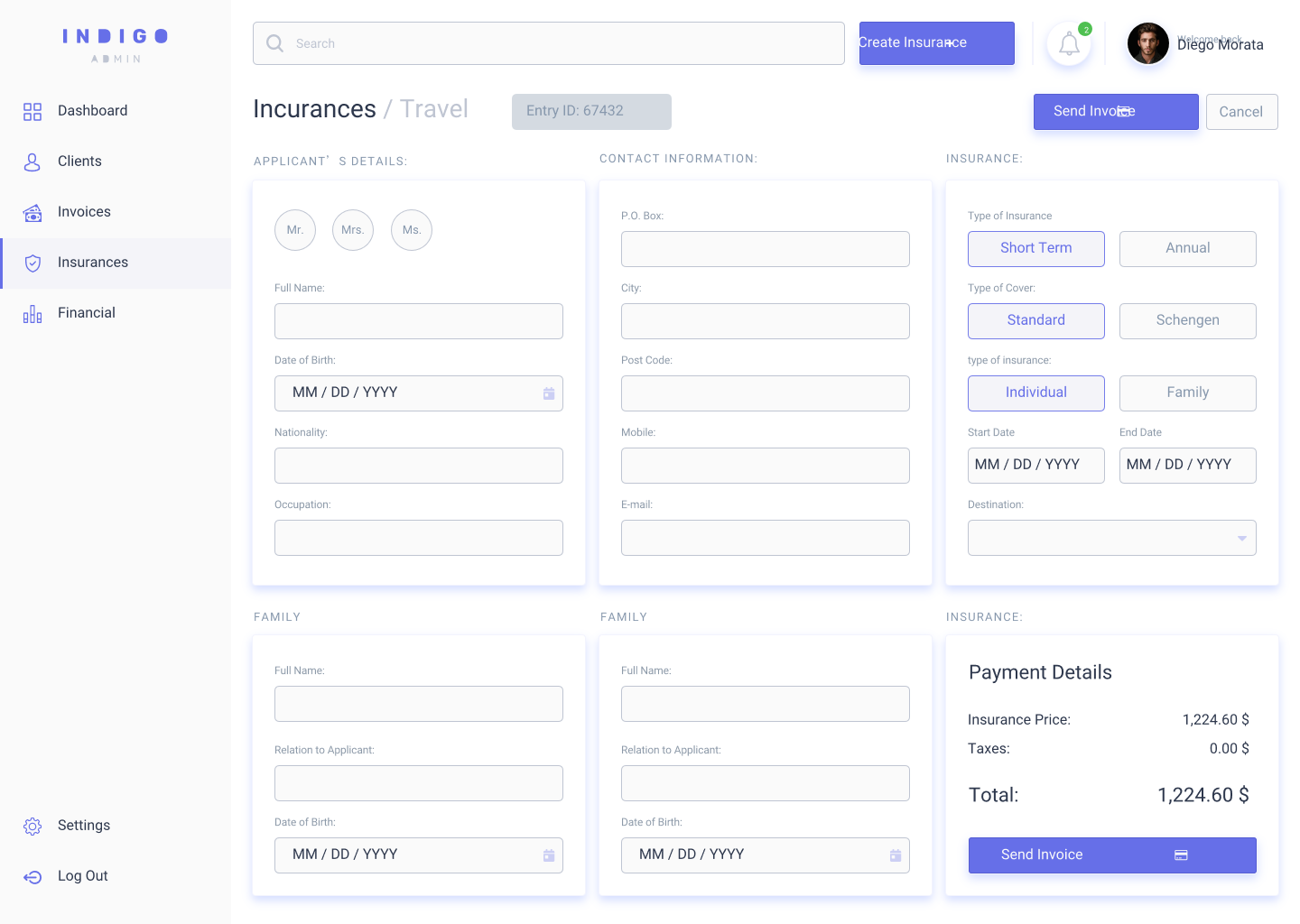Click the Taxes value 0.00 $
This screenshot has height=924, width=1300.
point(1230,749)
